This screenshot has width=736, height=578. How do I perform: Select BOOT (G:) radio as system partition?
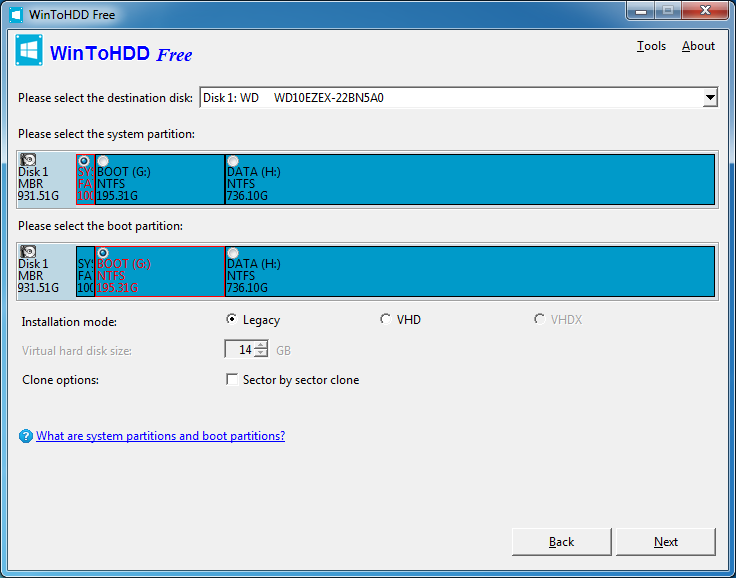[103, 161]
